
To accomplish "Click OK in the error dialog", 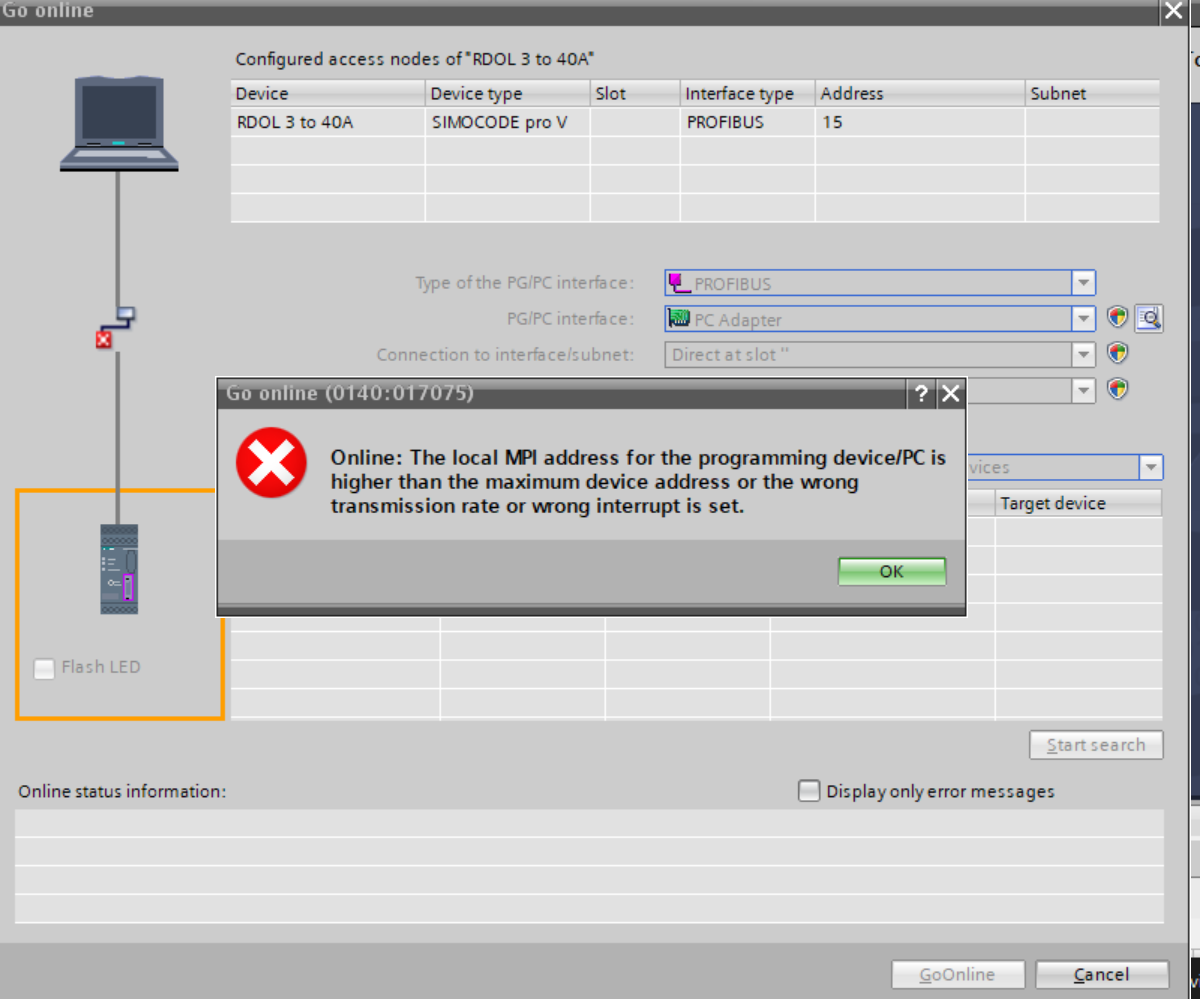I will (x=891, y=571).
